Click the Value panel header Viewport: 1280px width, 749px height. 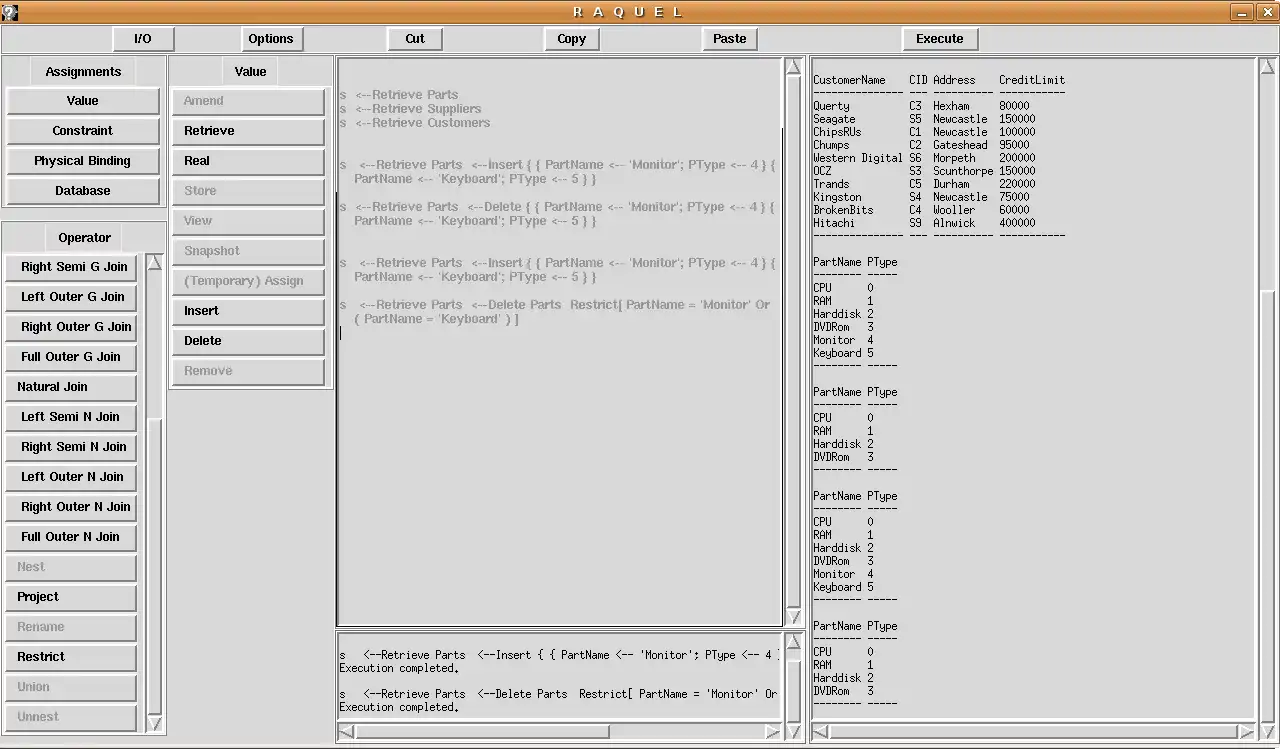(x=250, y=72)
